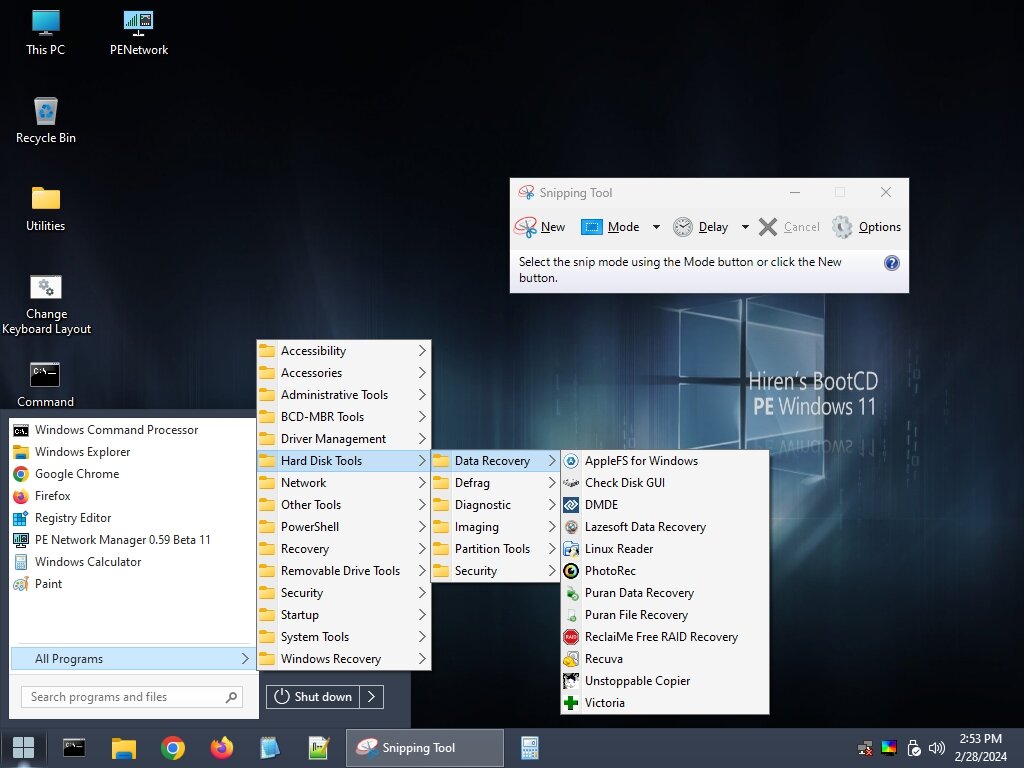
Task: Open Windows Command Processor from Start menu
Action: [132, 430]
